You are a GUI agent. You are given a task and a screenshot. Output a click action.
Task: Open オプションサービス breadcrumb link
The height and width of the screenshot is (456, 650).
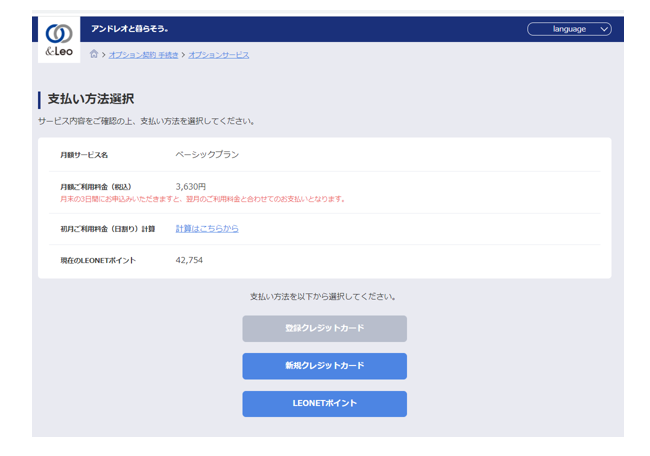tap(219, 55)
